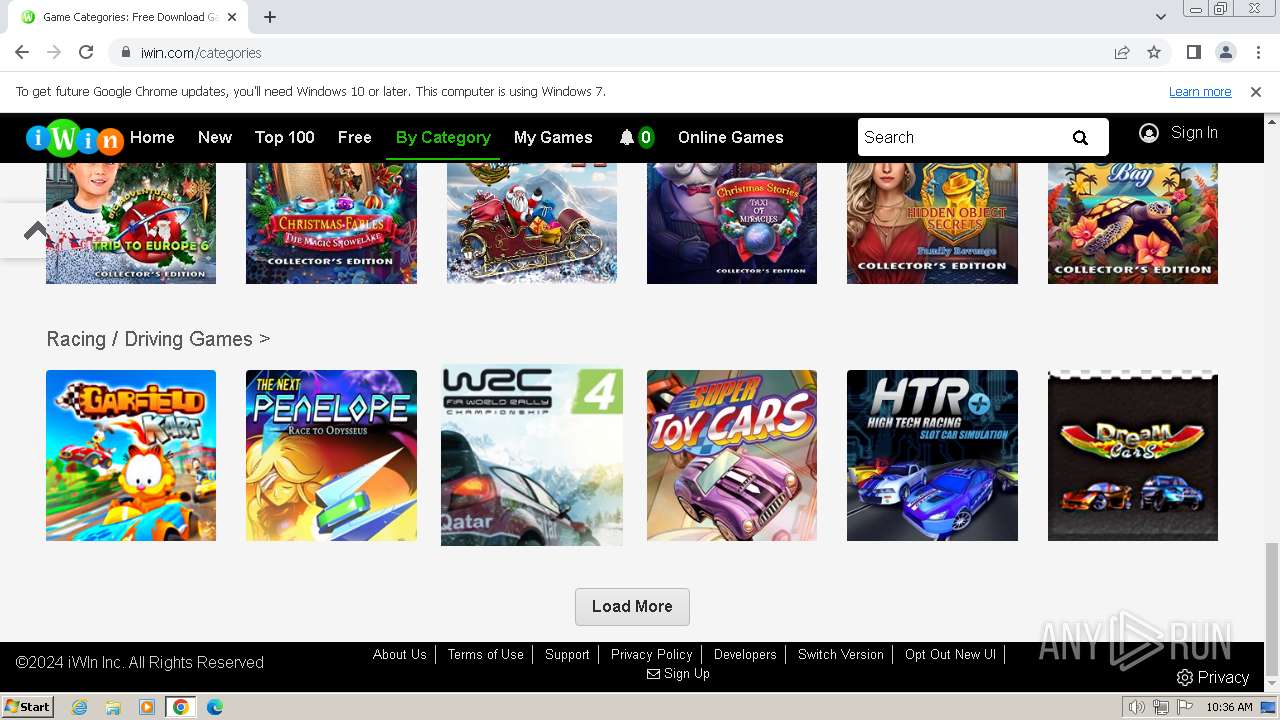Open the Bay turtle Collector's Edition thumbnail
Viewport: 1280px width, 720px height.
tap(1133, 223)
